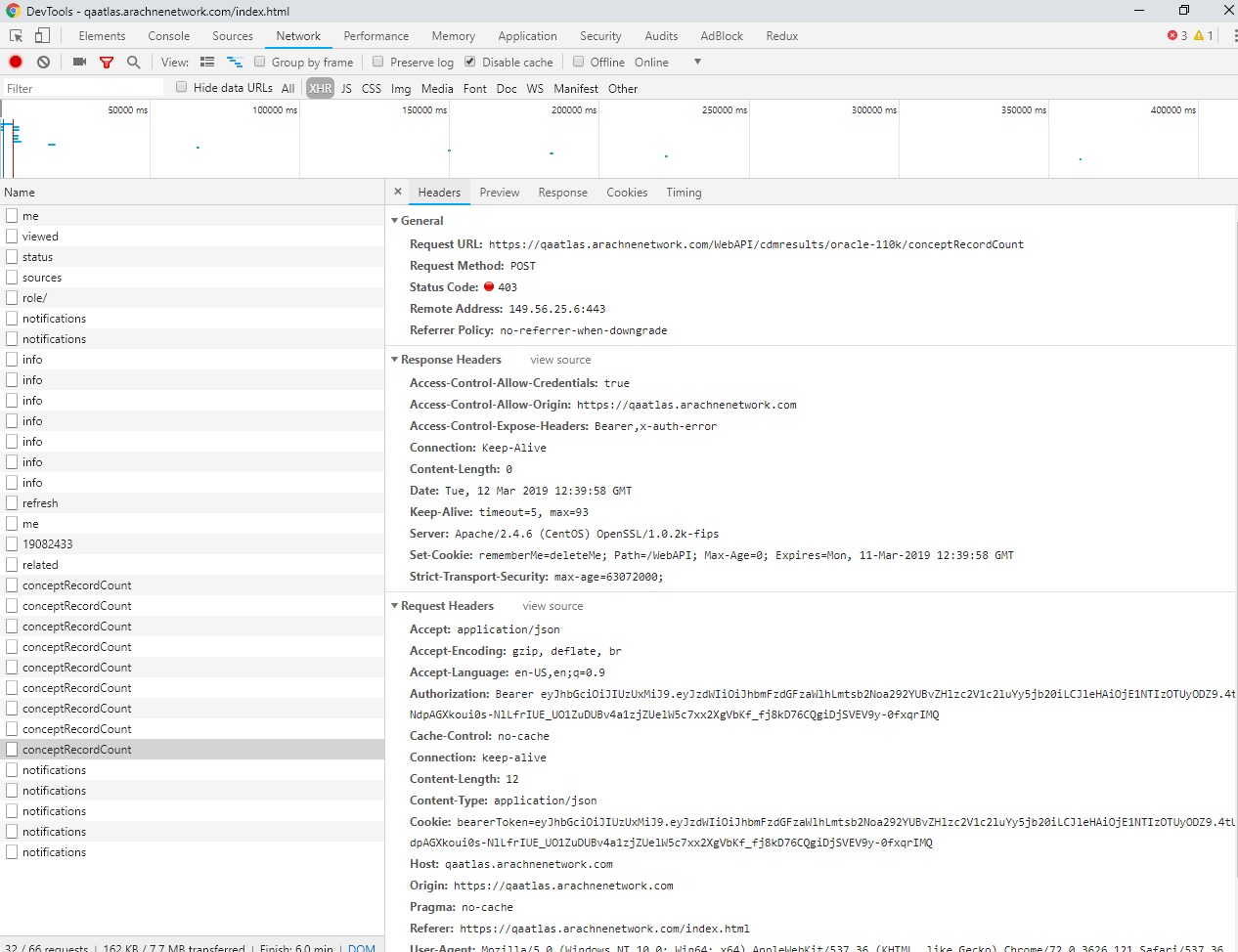Enable screenshot capture with the camera icon
This screenshot has height=952, width=1238.
(x=79, y=62)
